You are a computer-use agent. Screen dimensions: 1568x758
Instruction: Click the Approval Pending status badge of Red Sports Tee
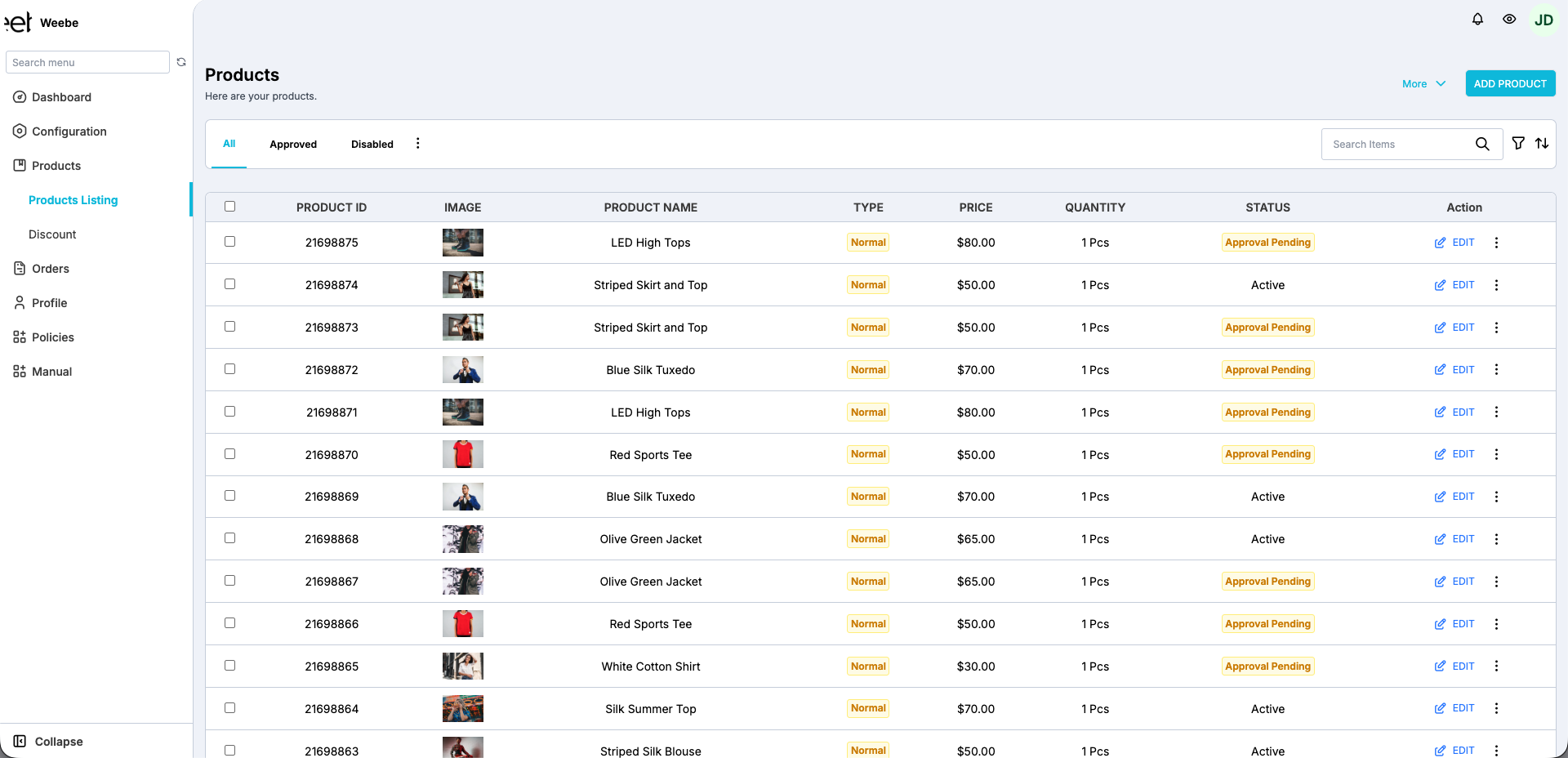[x=1267, y=453]
